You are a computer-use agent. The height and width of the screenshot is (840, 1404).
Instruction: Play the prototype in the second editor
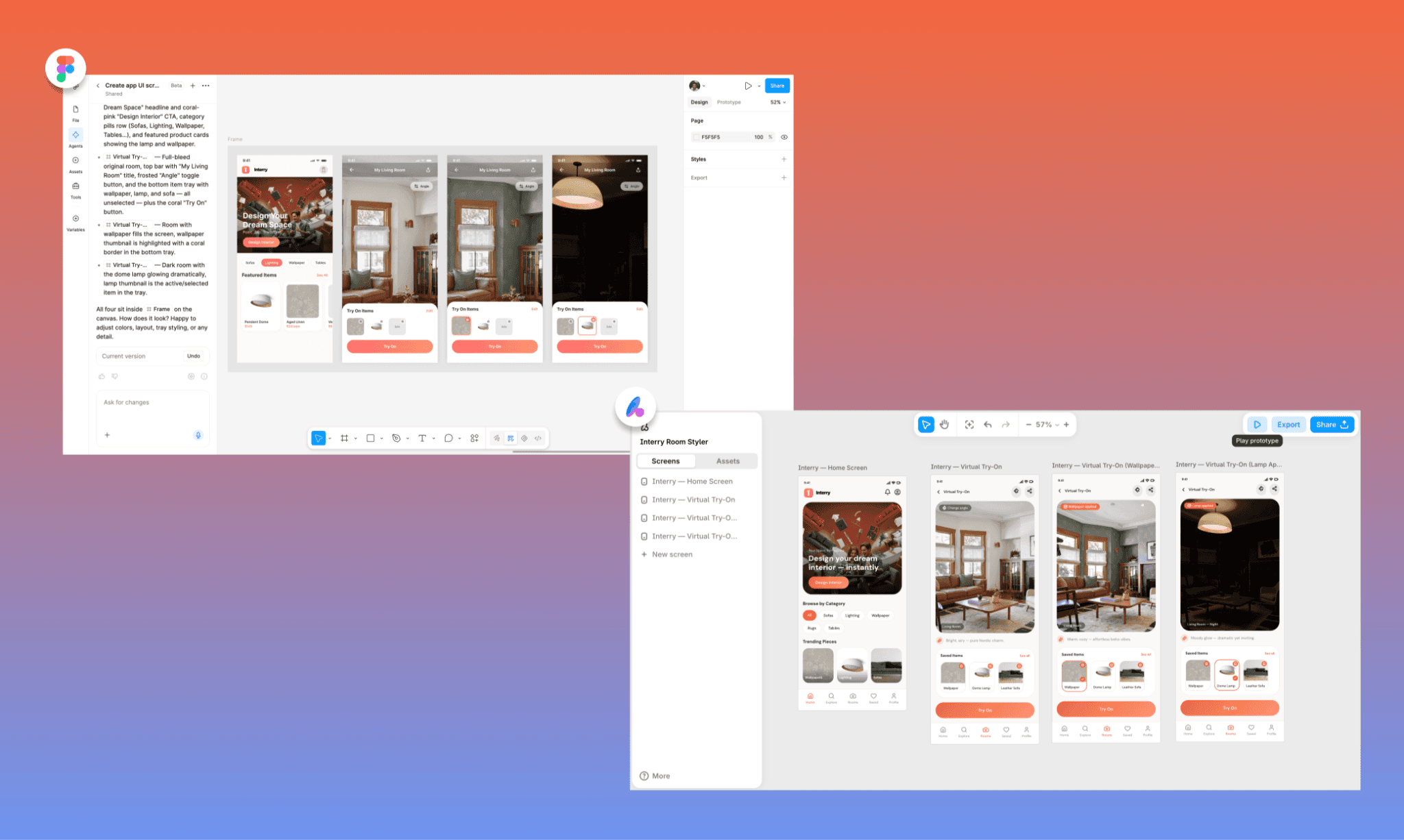(x=1257, y=425)
